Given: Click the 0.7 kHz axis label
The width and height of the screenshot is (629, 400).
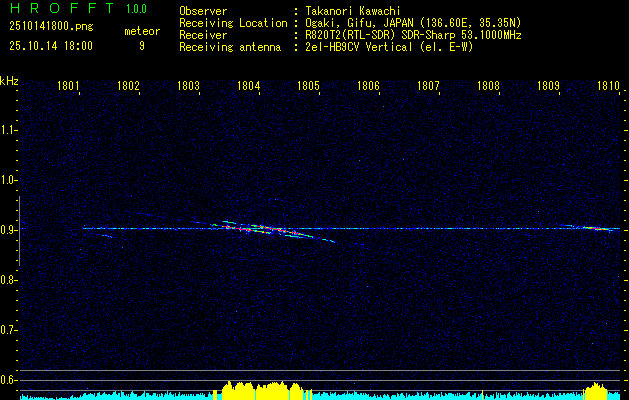Looking at the screenshot, I should click(x=8, y=330).
